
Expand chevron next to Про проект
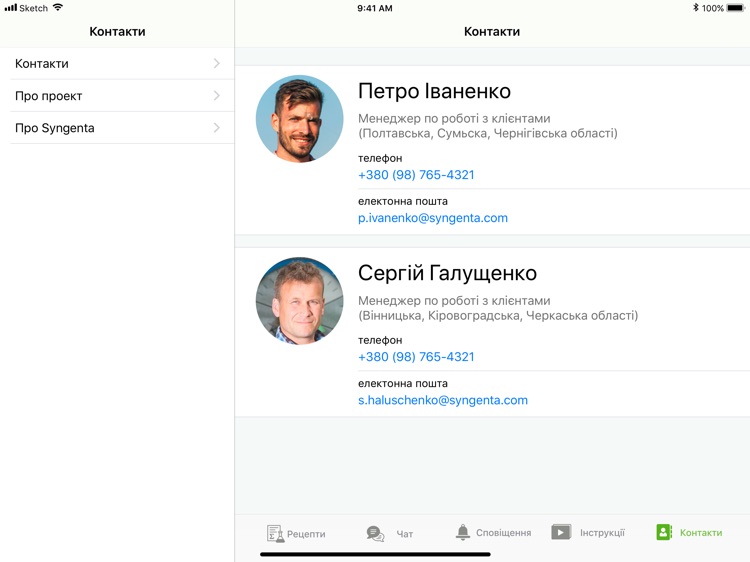[x=217, y=96]
